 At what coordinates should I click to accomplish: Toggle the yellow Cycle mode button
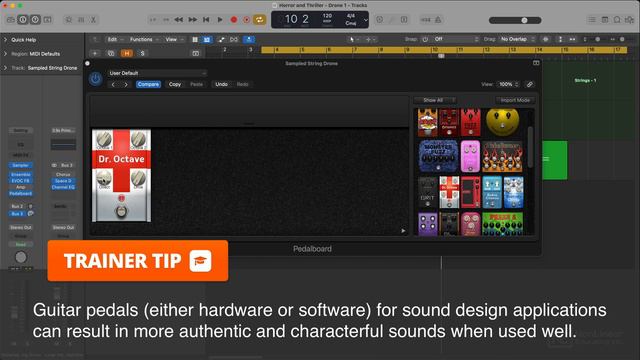(x=260, y=20)
